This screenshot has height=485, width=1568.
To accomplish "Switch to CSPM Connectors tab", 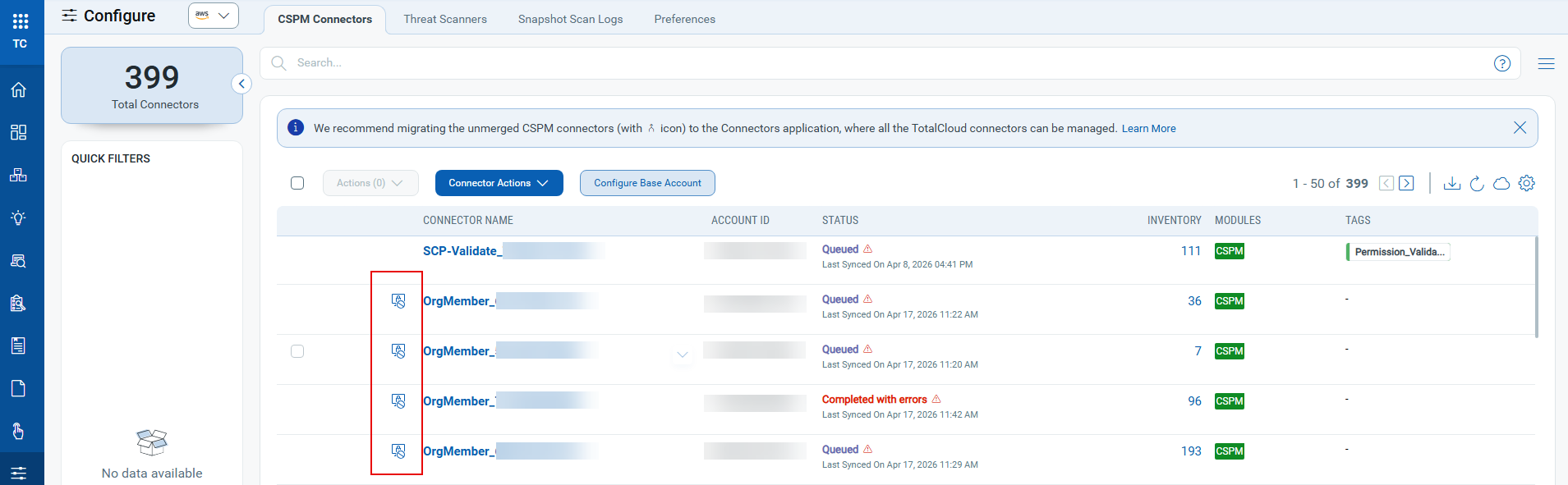I will click(324, 19).
